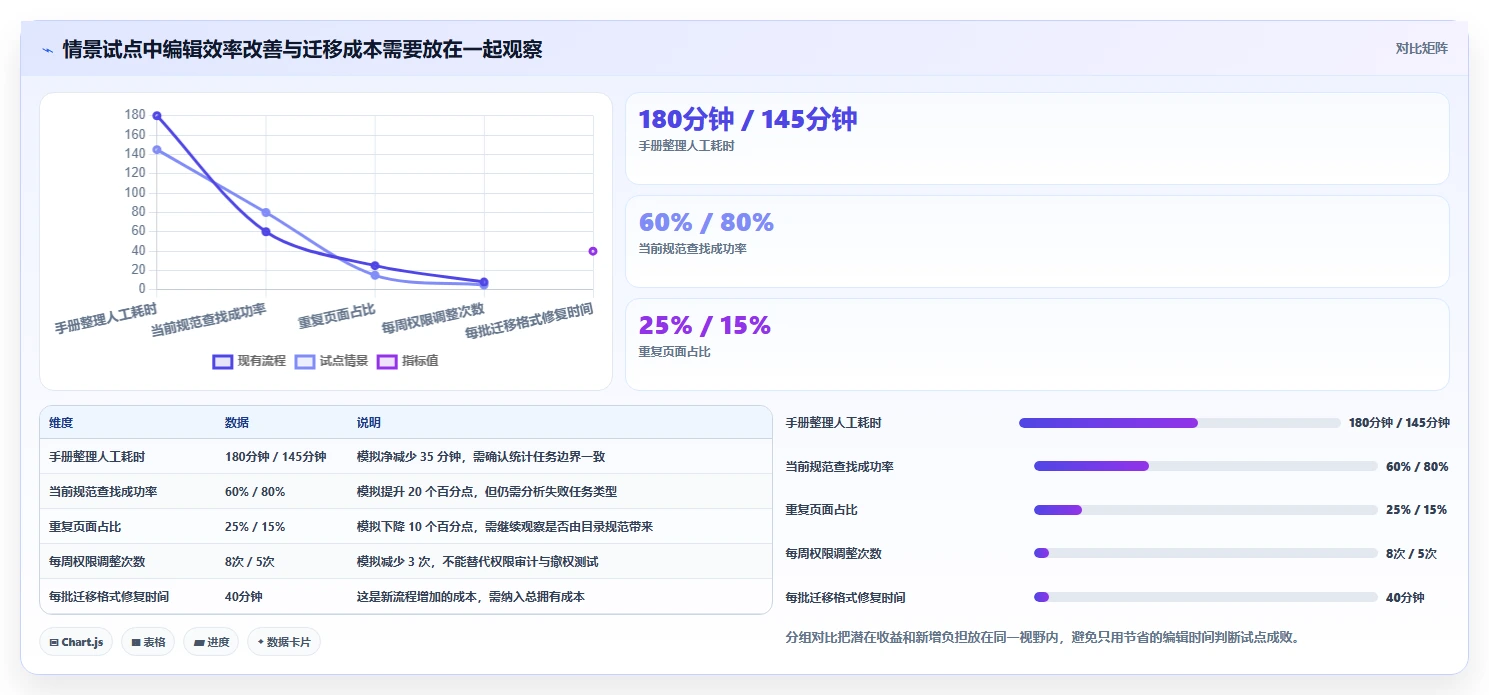Click the isolated purple 指标值 point at 40
The image size is (1489, 695).
(x=593, y=251)
